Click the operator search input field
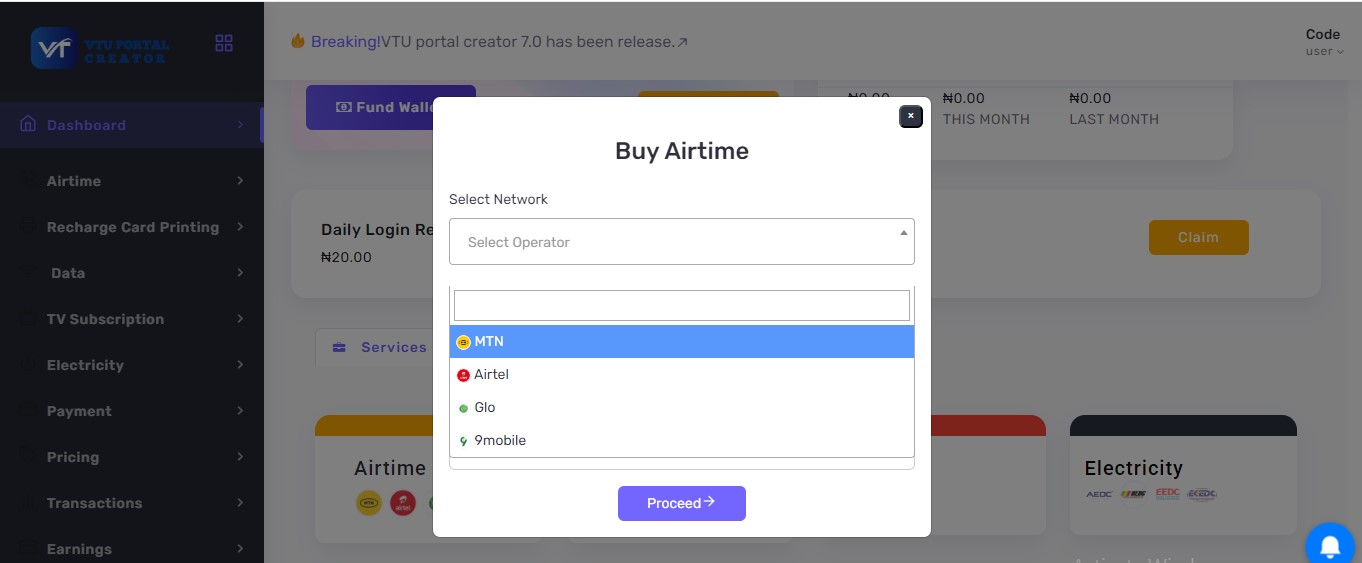The image size is (1362, 563). point(682,305)
